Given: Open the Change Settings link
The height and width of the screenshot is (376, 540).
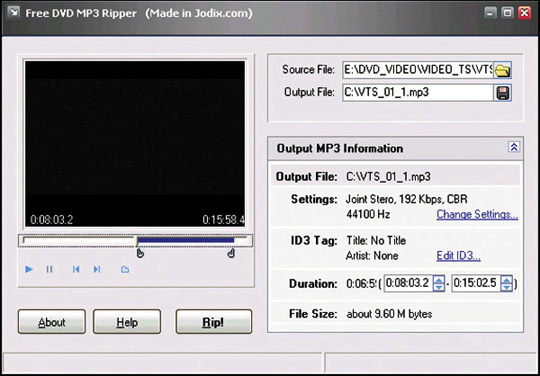Looking at the screenshot, I should [477, 215].
